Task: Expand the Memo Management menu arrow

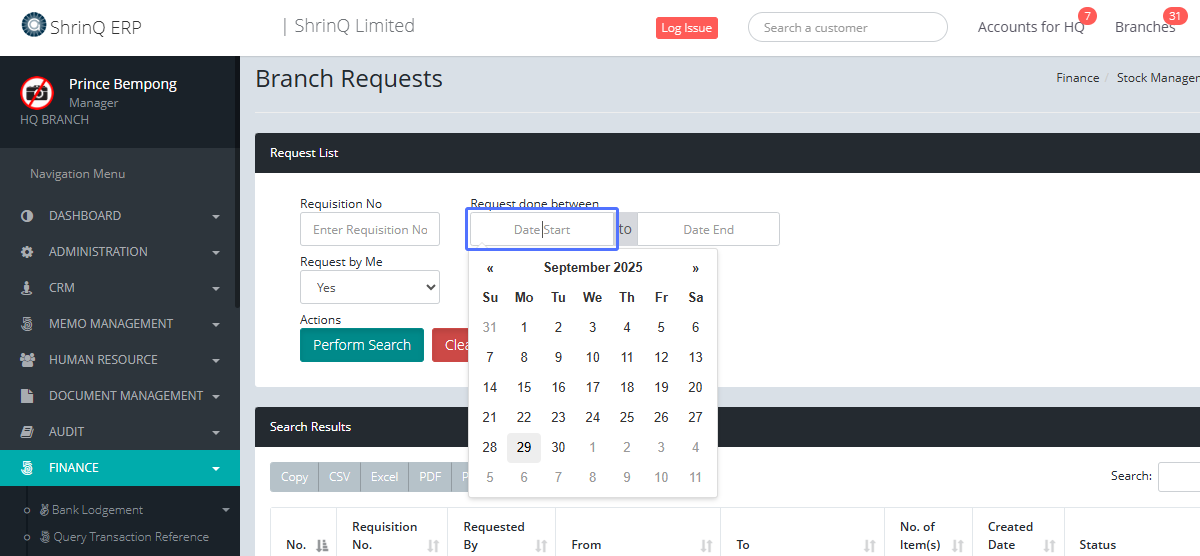Action: [x=216, y=325]
